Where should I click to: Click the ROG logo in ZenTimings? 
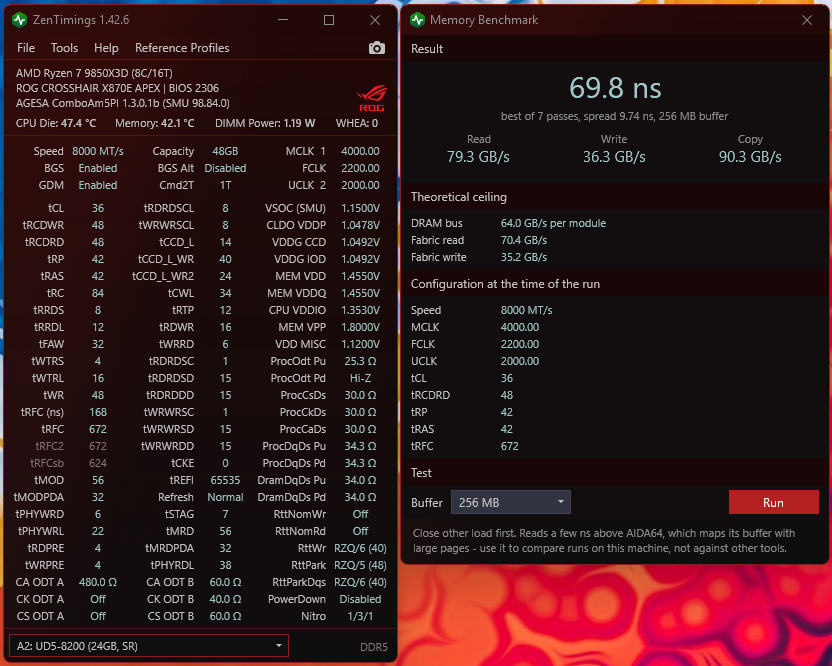point(372,99)
